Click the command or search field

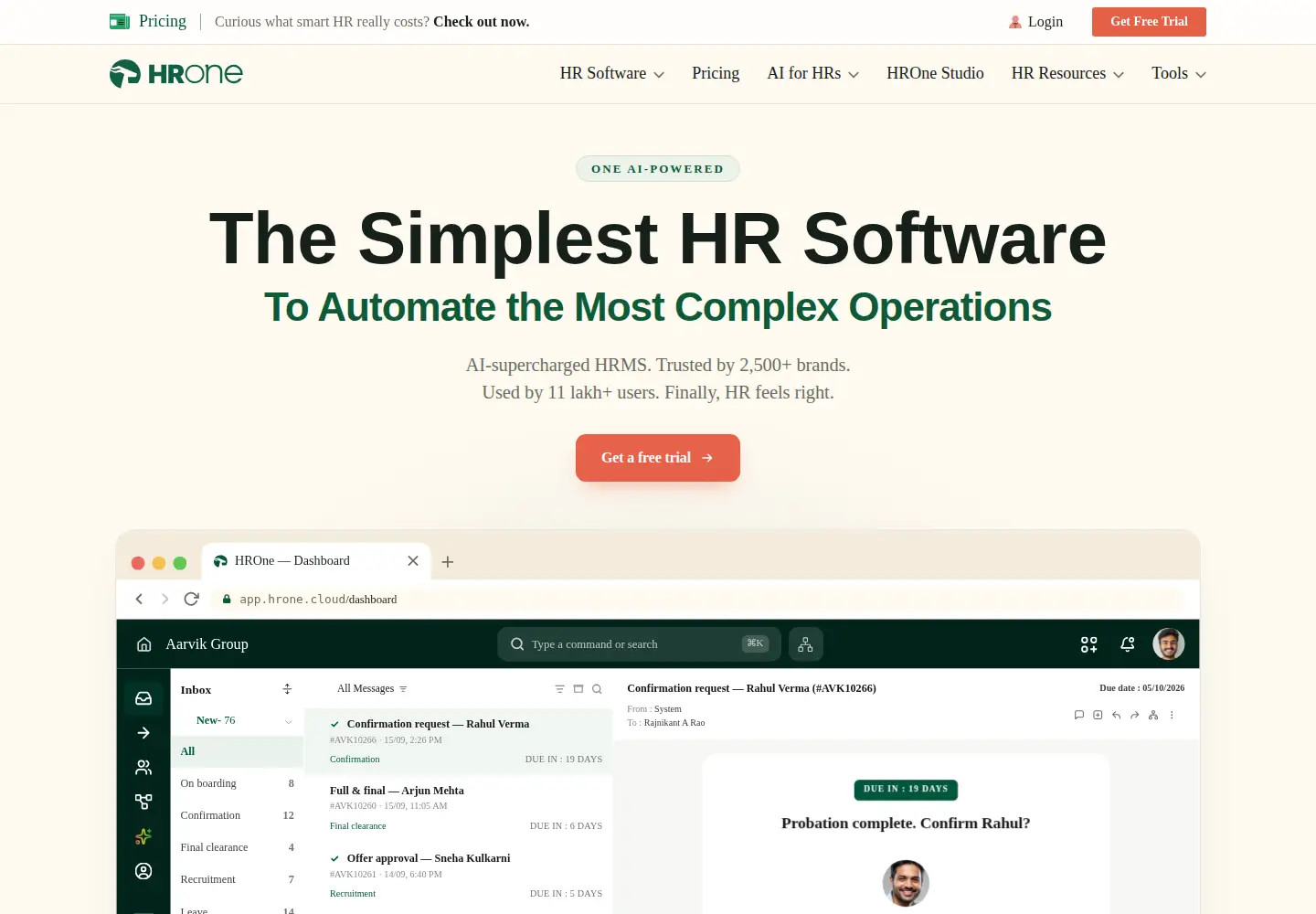pos(639,644)
